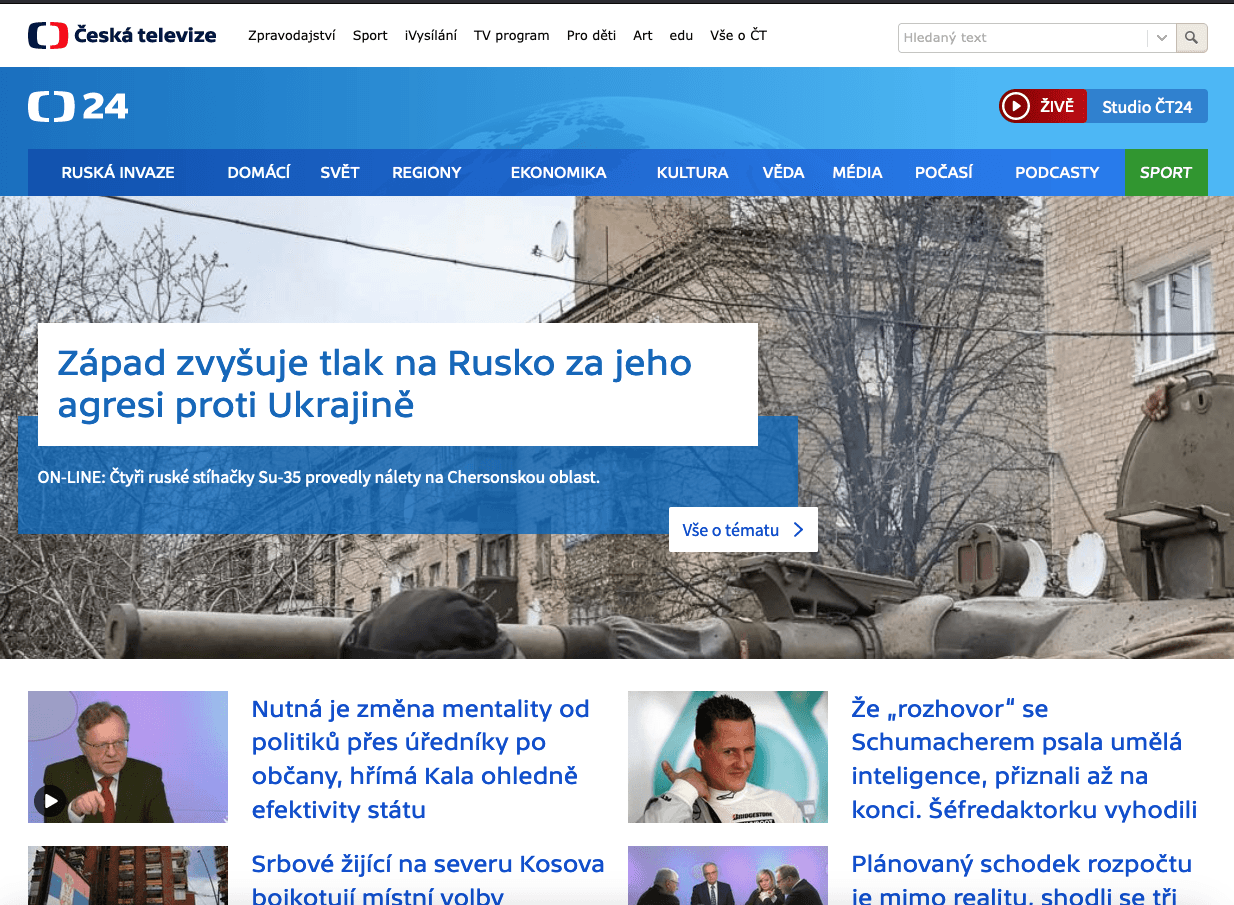This screenshot has width=1234, height=905.
Task: Select the green SPORT tab
Action: [1166, 172]
